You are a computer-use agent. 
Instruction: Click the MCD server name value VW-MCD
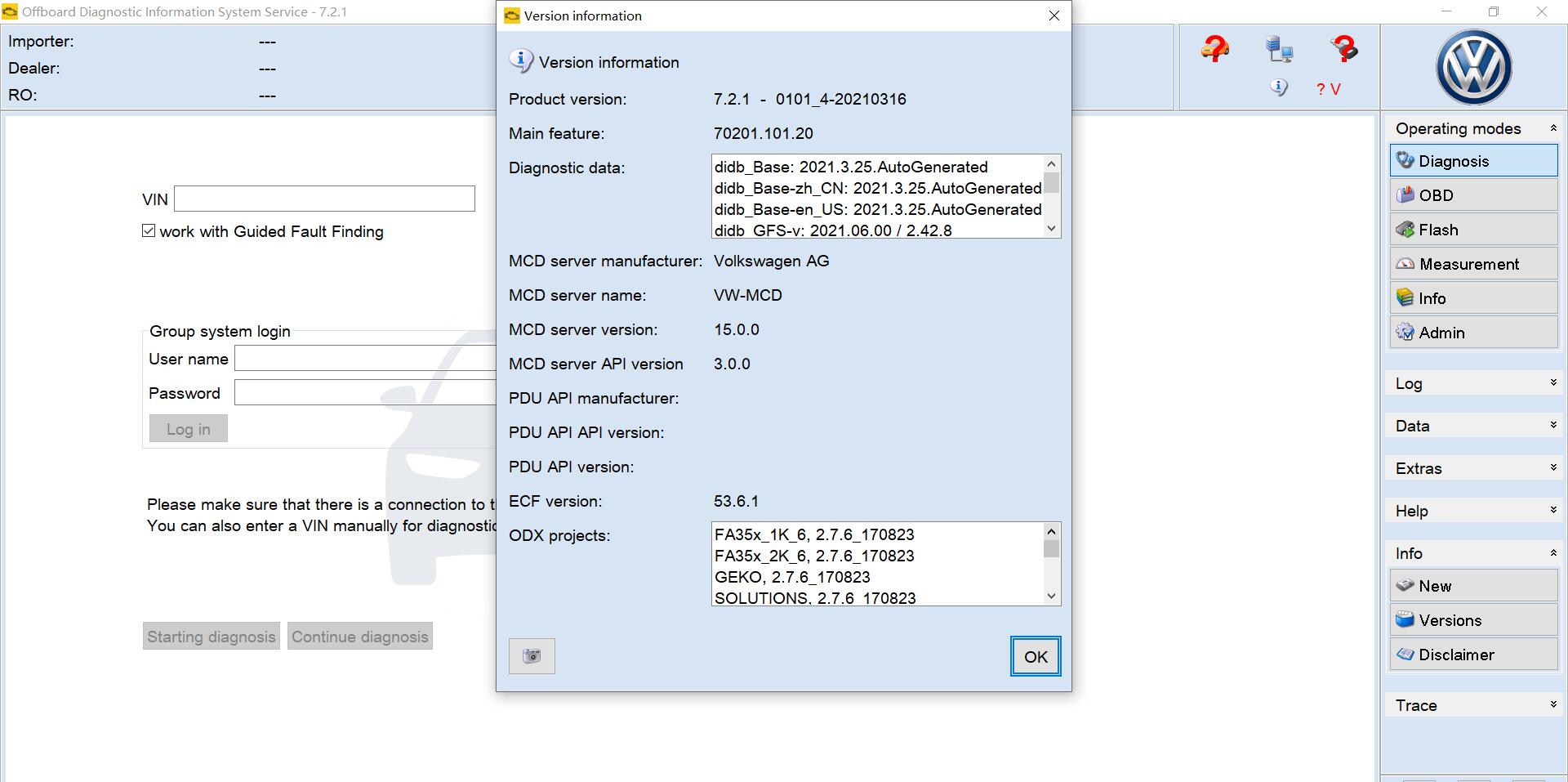click(x=747, y=295)
